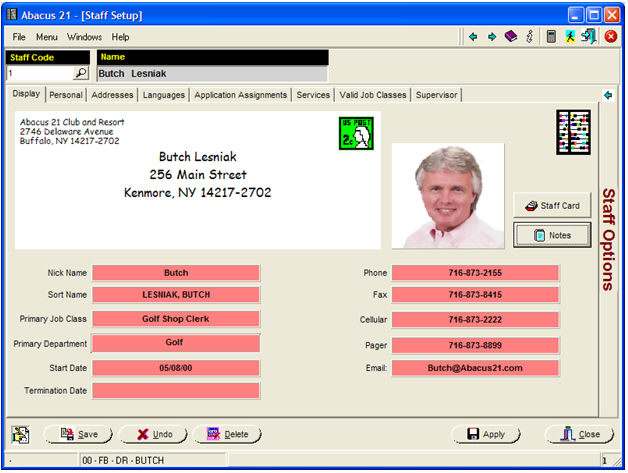This screenshot has height=473, width=628.
Task: Click the staff member photo
Action: [448, 196]
